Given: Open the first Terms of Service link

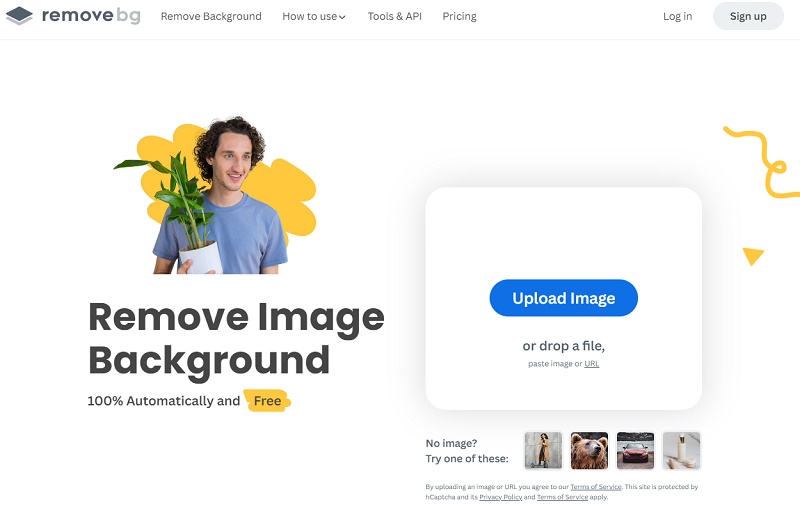Looking at the screenshot, I should pos(596,487).
